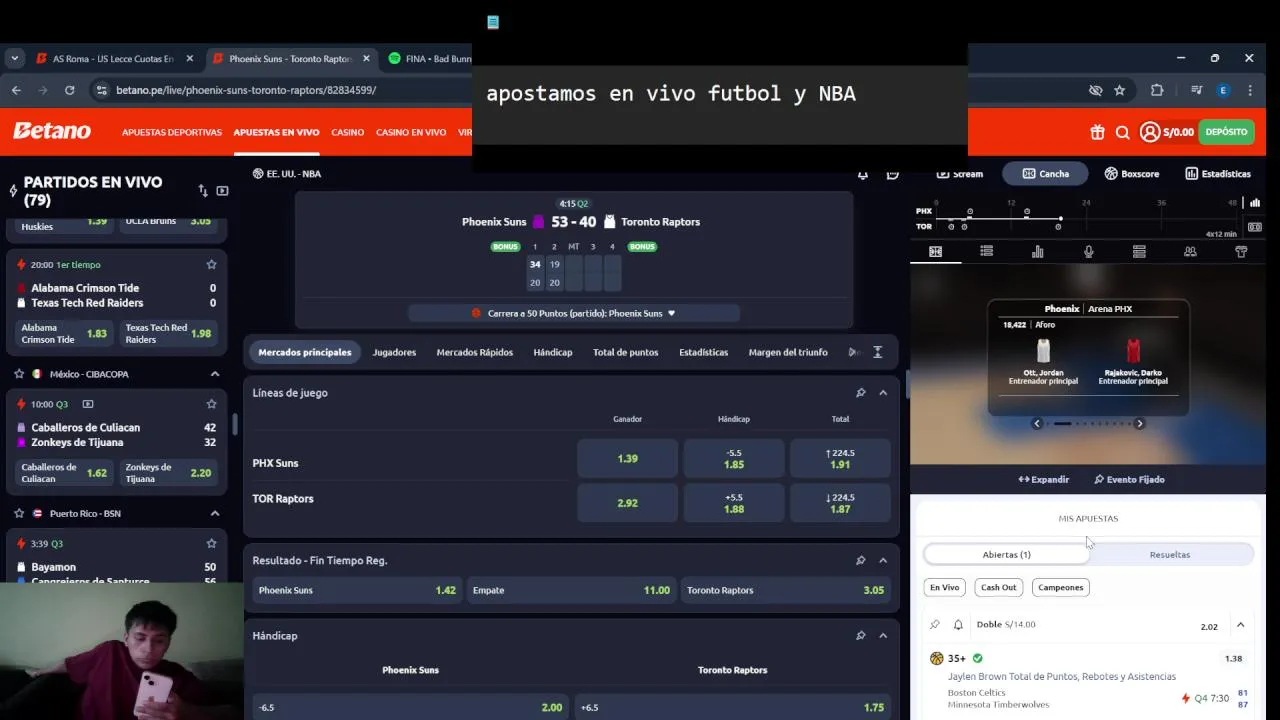Toggle the Campeones bets filter
The width and height of the screenshot is (1280, 720).
pyautogui.click(x=1060, y=588)
